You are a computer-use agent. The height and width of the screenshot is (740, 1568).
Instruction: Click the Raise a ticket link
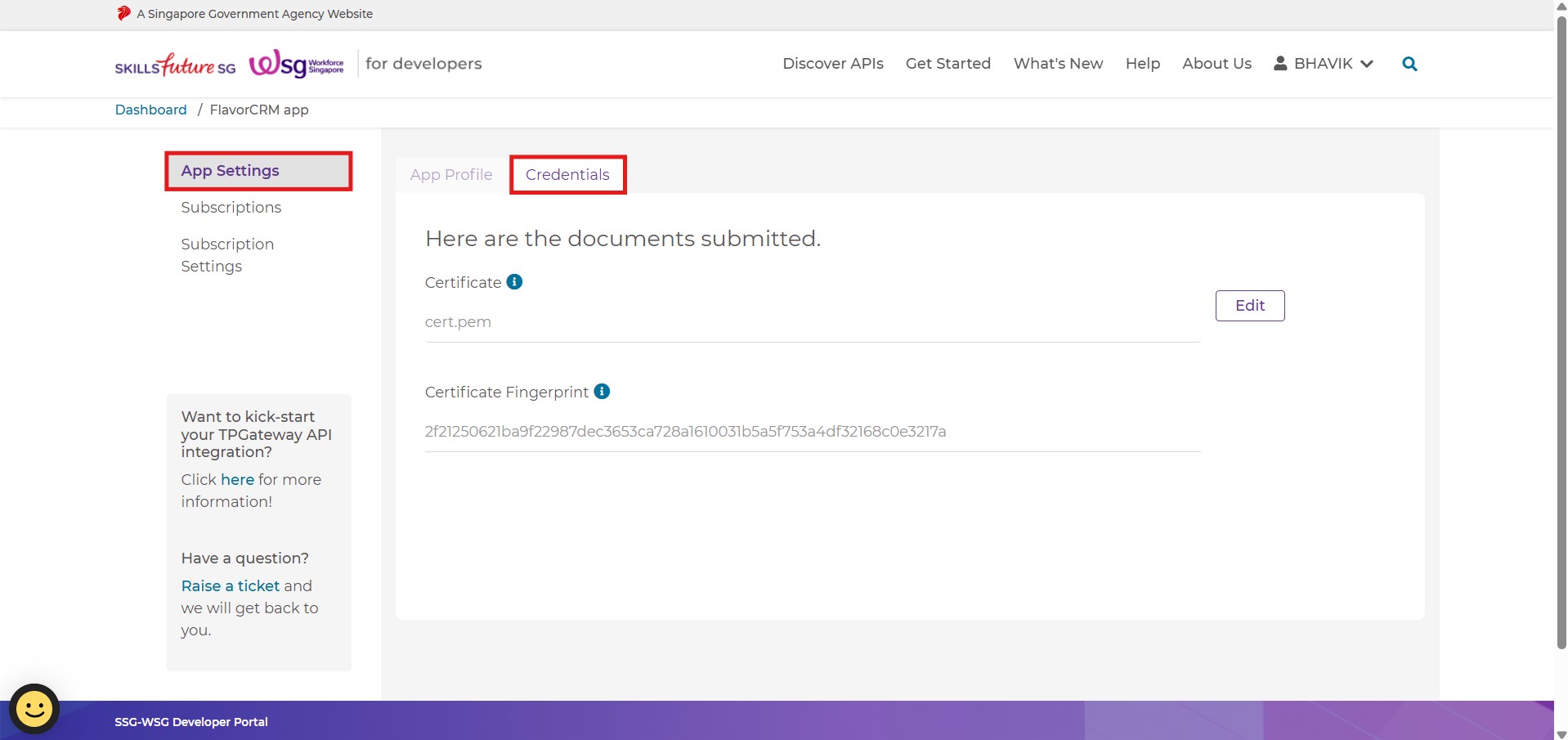231,585
